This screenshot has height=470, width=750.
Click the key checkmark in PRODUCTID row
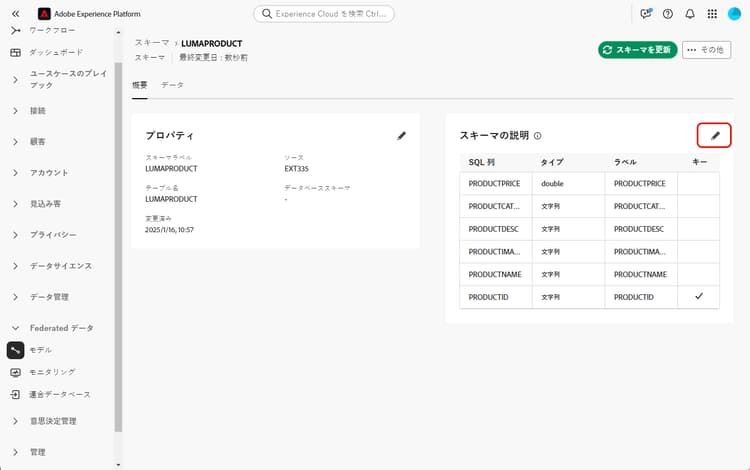point(699,296)
